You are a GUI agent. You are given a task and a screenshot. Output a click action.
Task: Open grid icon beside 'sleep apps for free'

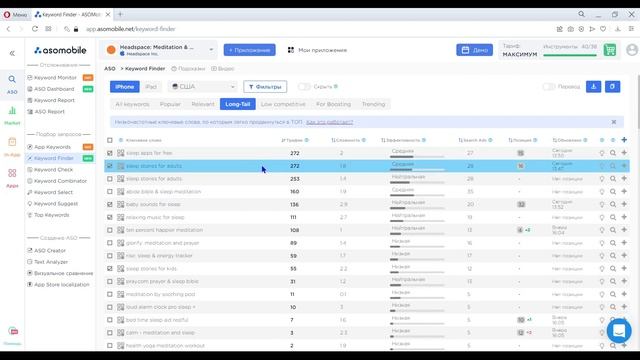(x=120, y=153)
